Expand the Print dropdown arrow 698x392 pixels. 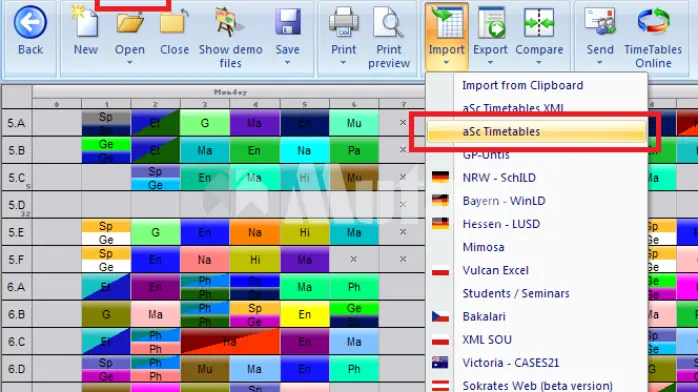click(x=343, y=63)
